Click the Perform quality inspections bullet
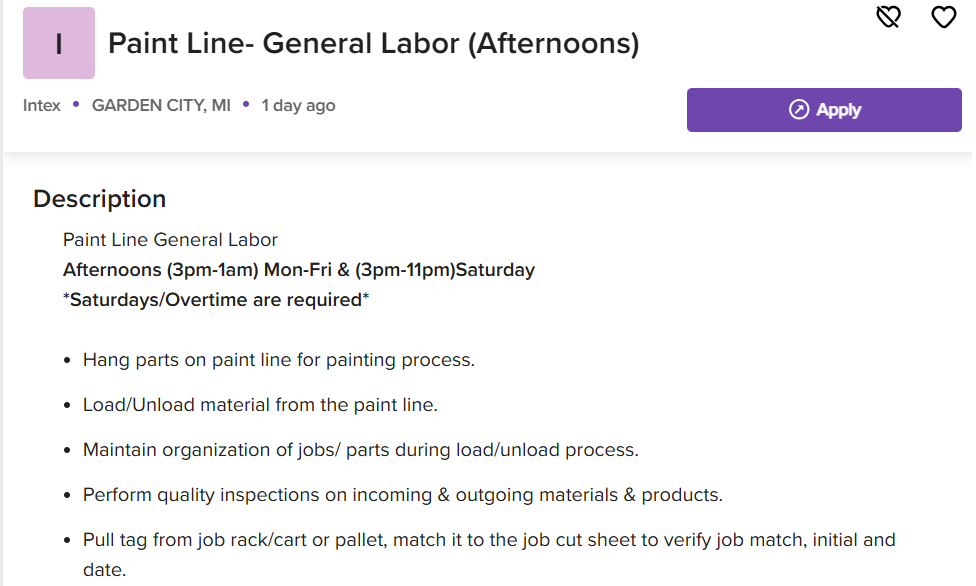The width and height of the screenshot is (976, 586). coord(403,494)
